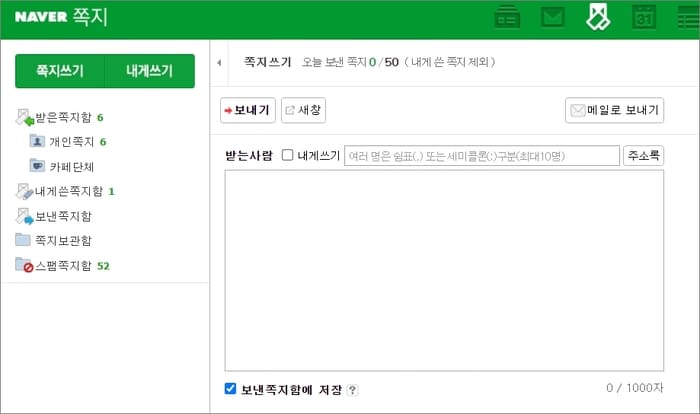This screenshot has height=414, width=700.
Task: Check the 내게쓰기 checkbox
Action: click(x=288, y=155)
